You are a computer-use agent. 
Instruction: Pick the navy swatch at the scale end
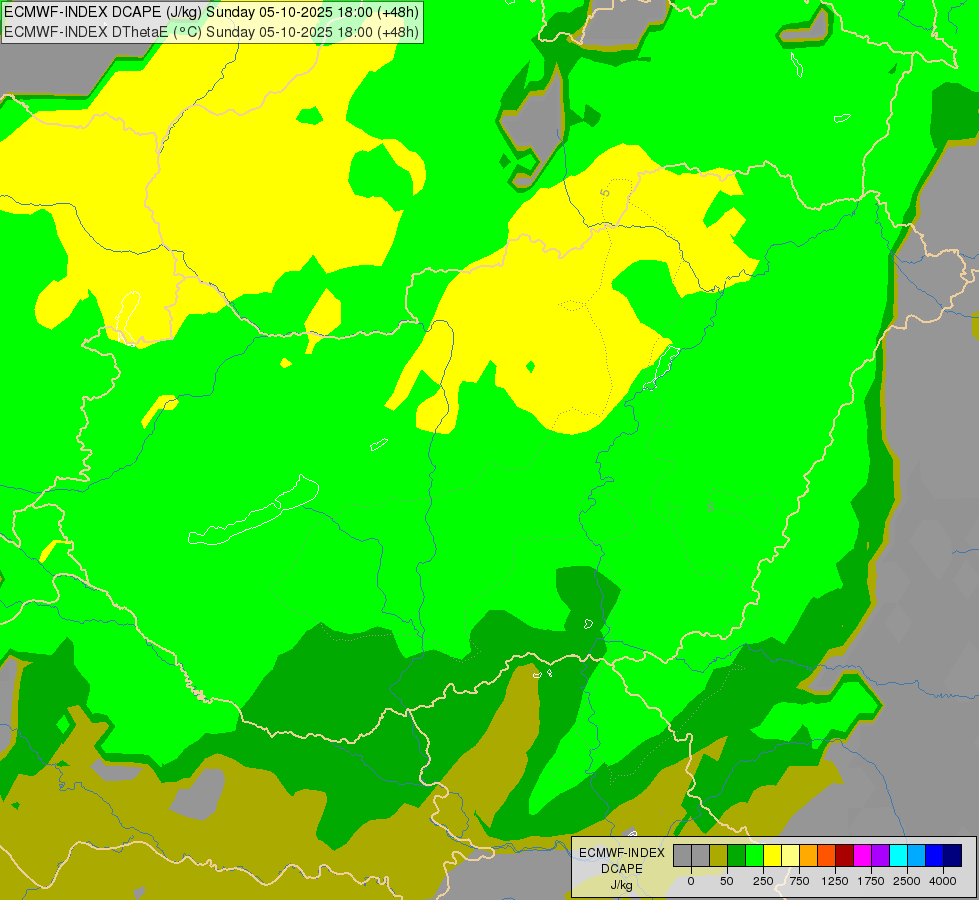pos(952,855)
